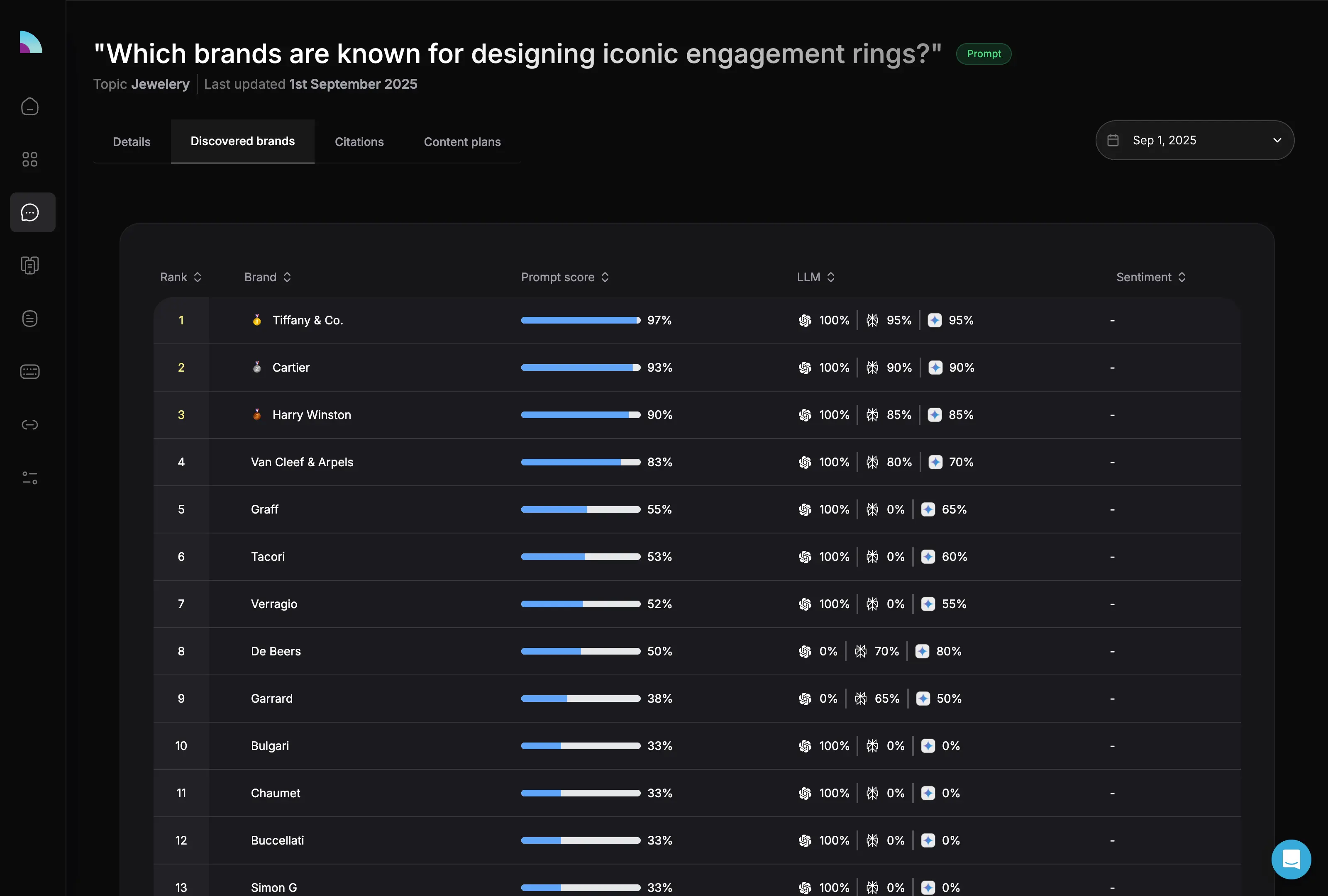Sort table by Brand column
Viewport: 1328px width, 896px height.
click(267, 277)
